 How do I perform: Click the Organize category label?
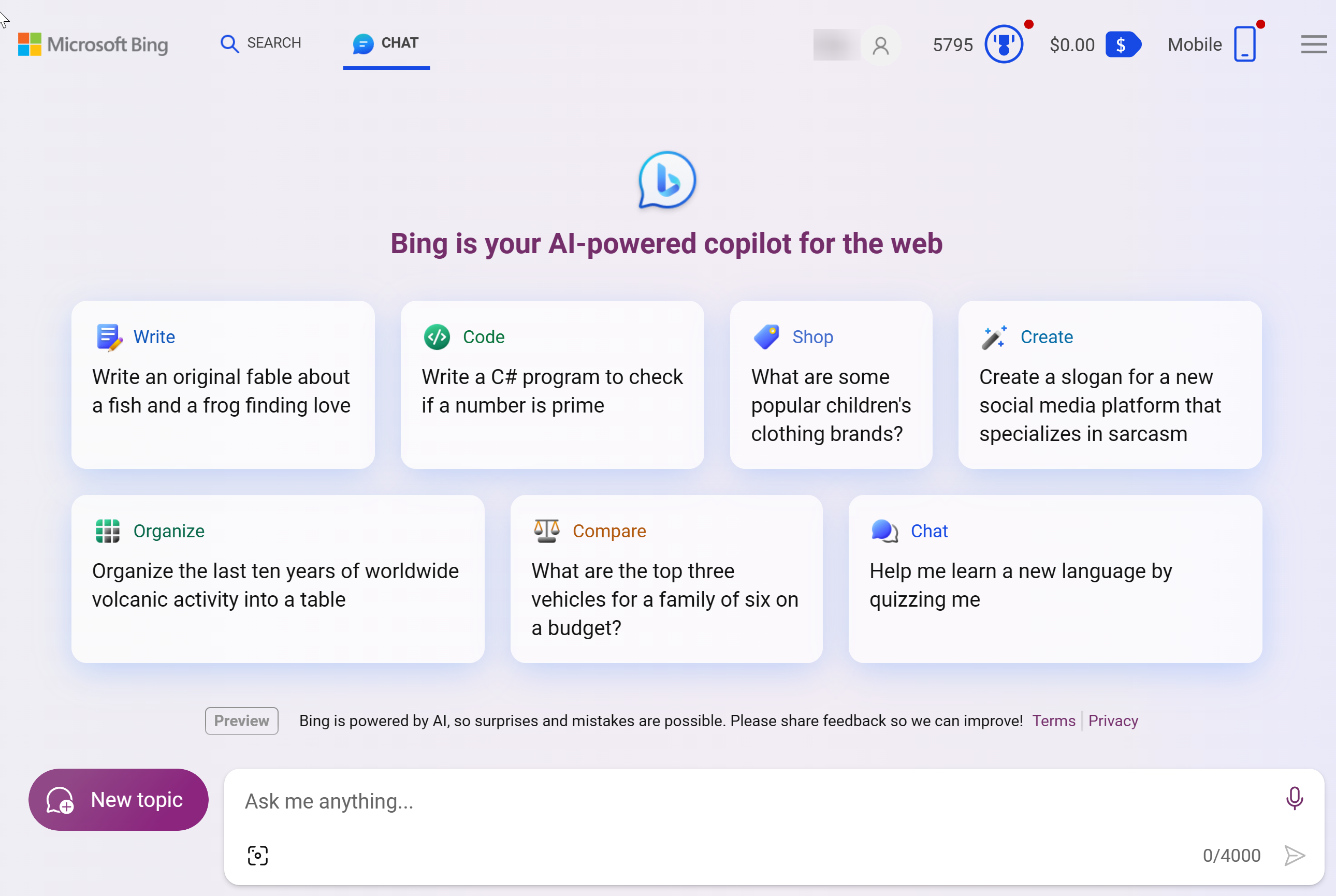[x=169, y=532]
